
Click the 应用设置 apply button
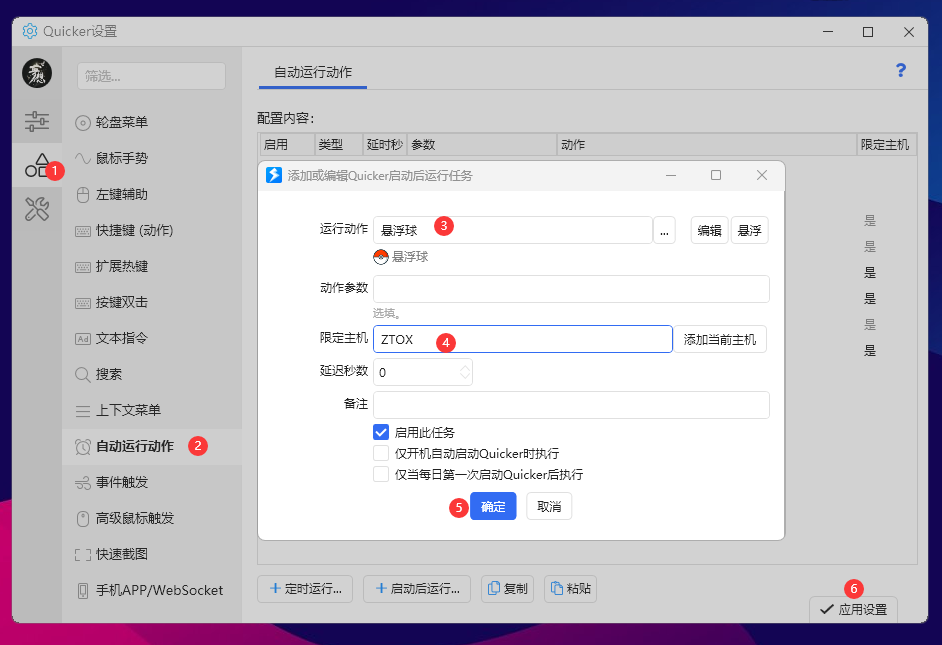[853, 609]
